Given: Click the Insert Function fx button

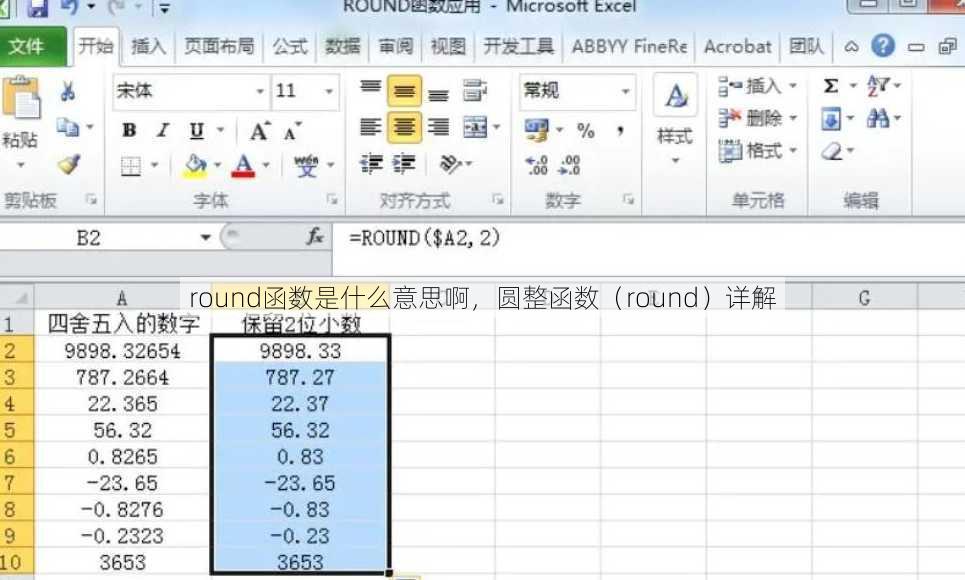Looking at the screenshot, I should coord(314,237).
